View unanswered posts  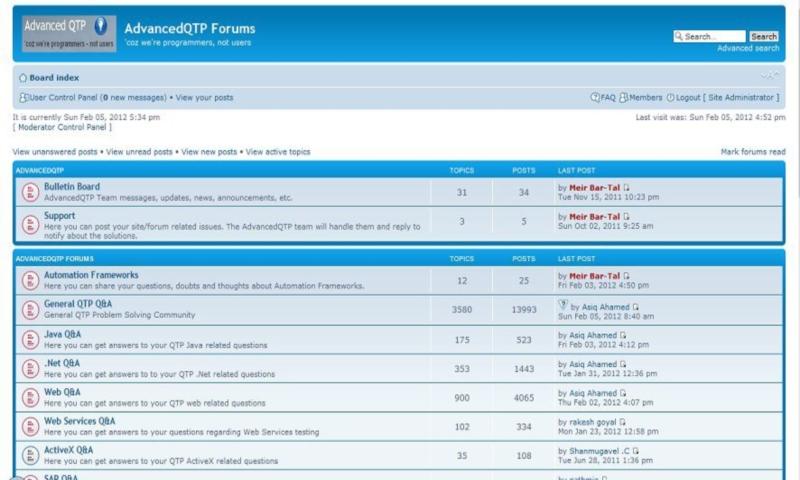click(x=55, y=152)
